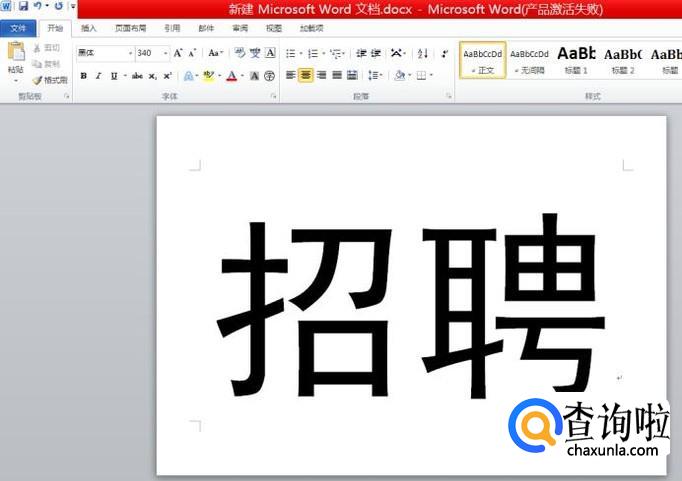Open the font name dropdown
Screen dimensions: 682x481
(130, 53)
